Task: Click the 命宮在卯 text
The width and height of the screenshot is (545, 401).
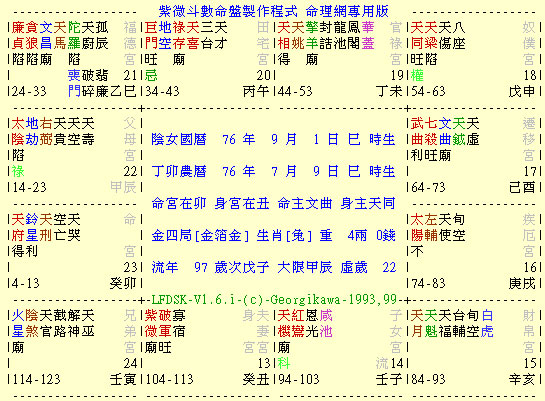Action: [179, 203]
